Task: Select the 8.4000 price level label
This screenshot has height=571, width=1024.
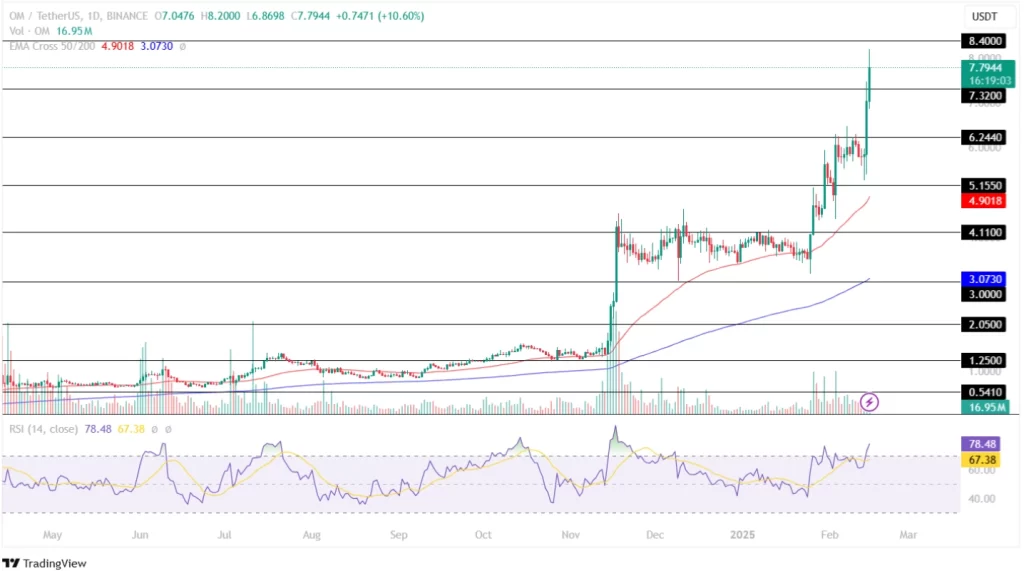Action: click(x=985, y=41)
